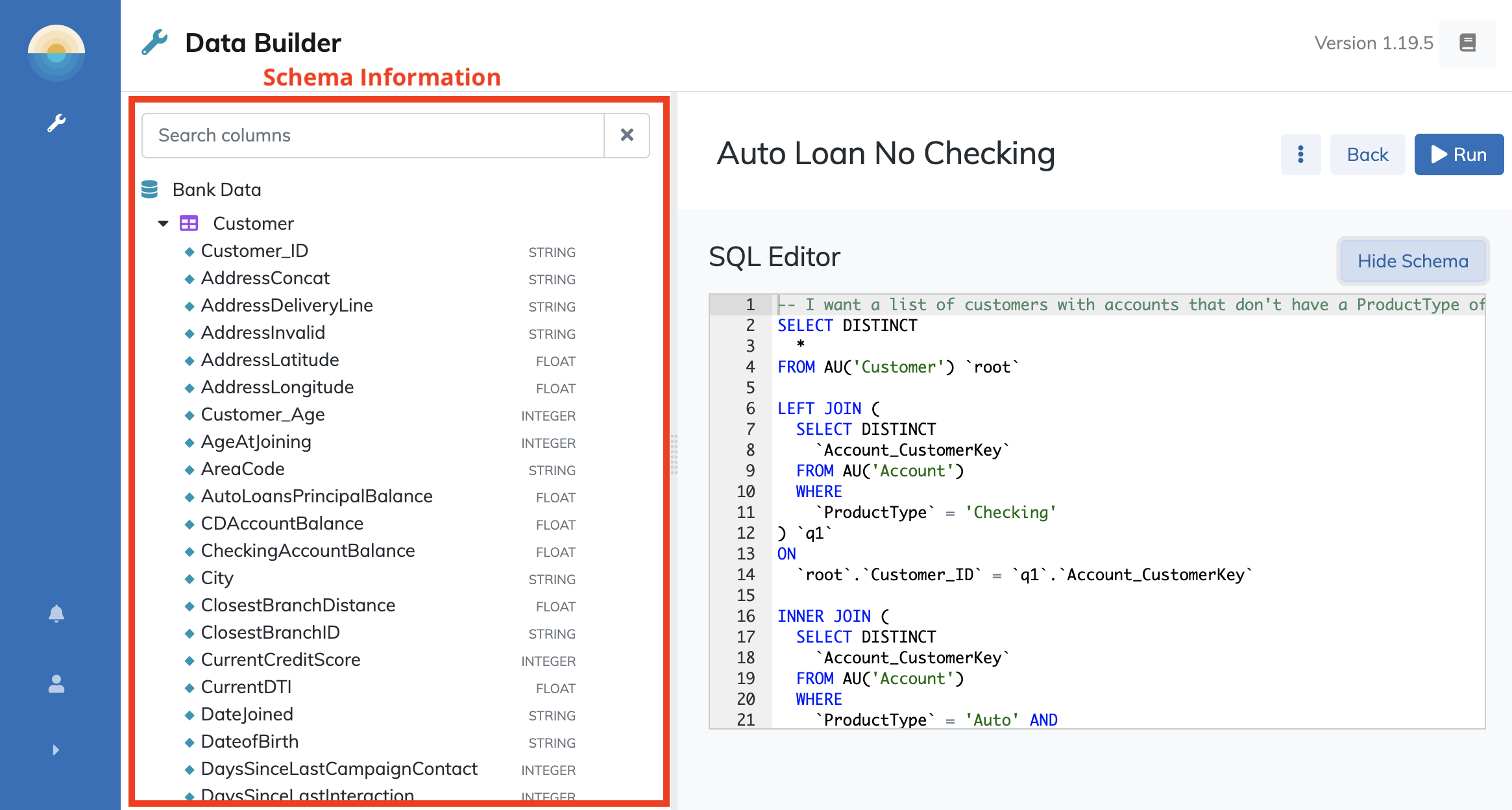Click the Hide Schema button
The height and width of the screenshot is (810, 1512).
coord(1413,261)
